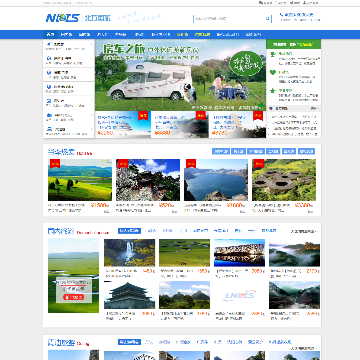The height and width of the screenshot is (360, 360).
Task: Open the green grassland river thumbnail
Action: coord(184,252)
